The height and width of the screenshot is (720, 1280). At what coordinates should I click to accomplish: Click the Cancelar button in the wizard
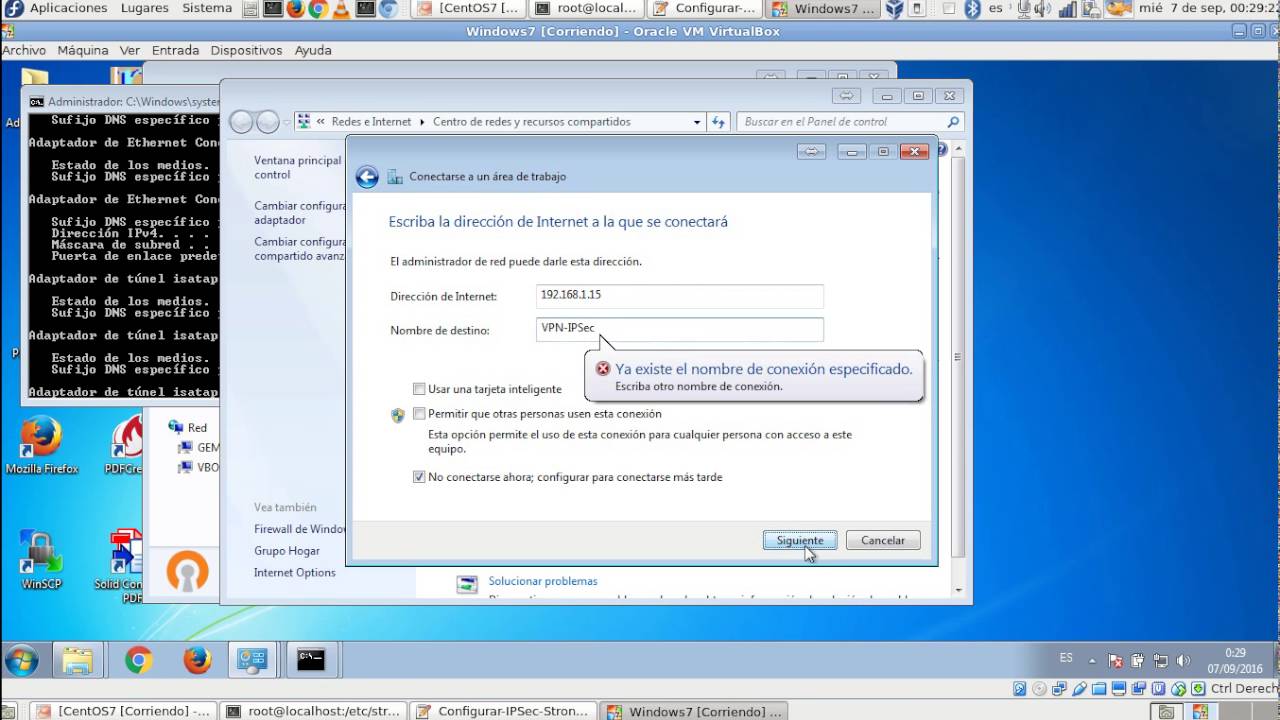[883, 540]
